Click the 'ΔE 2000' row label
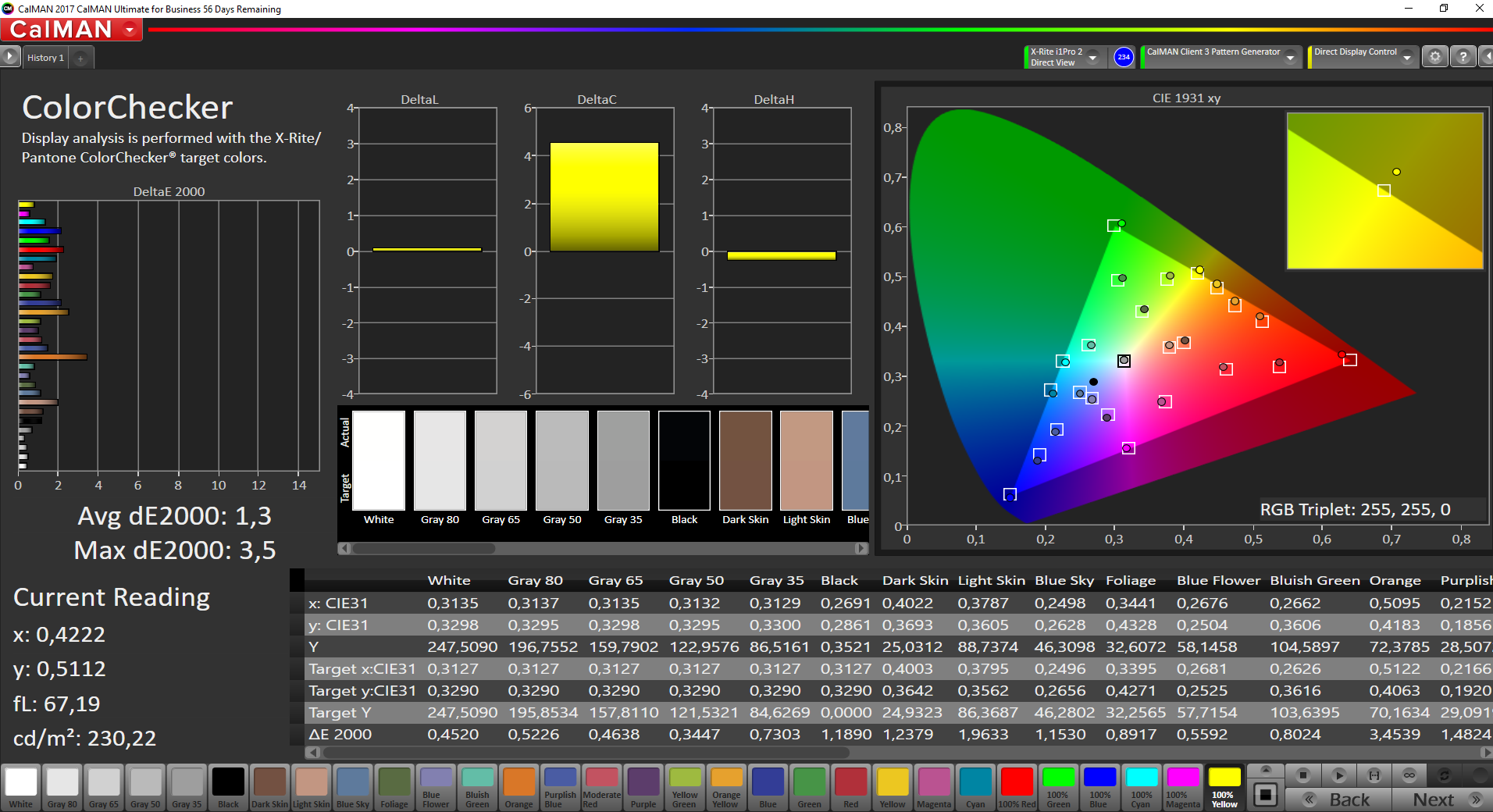 [x=340, y=734]
